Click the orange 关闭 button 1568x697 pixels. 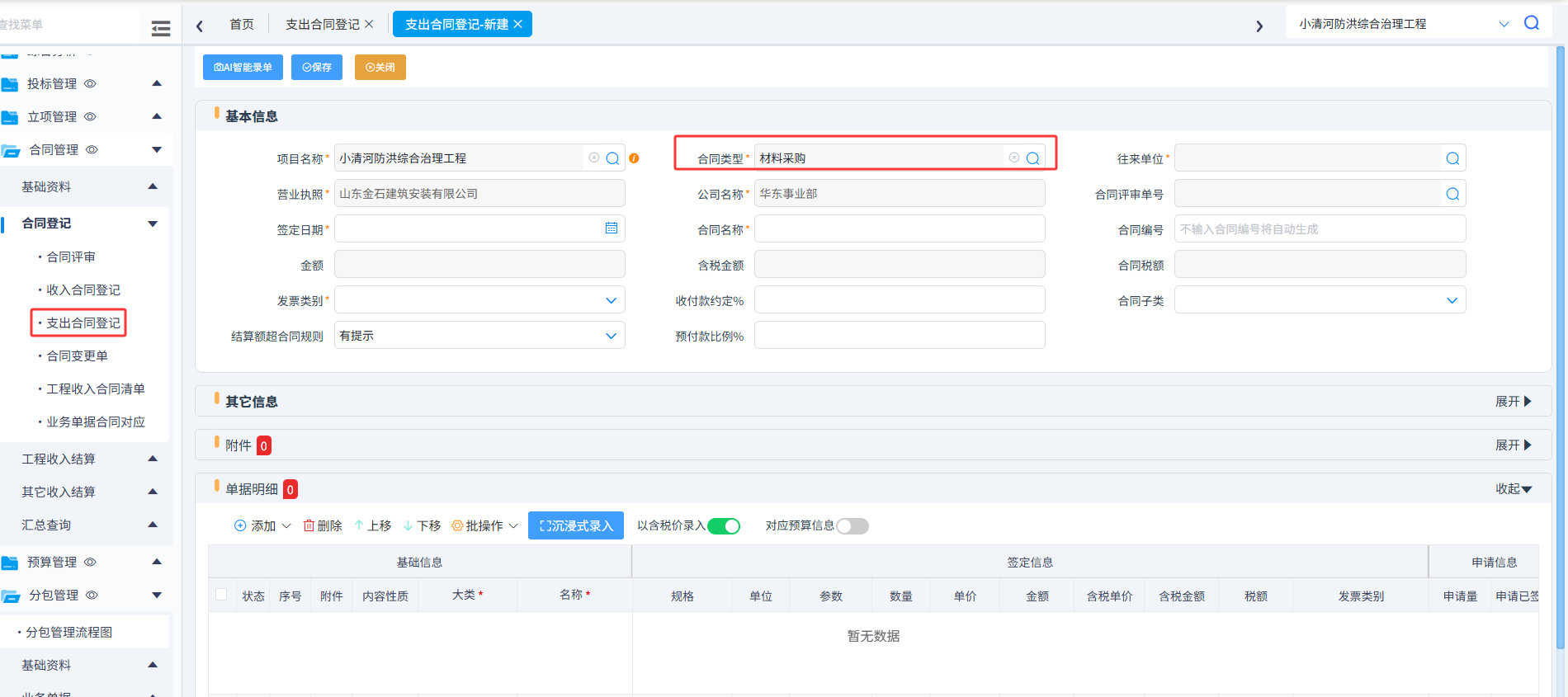[380, 67]
